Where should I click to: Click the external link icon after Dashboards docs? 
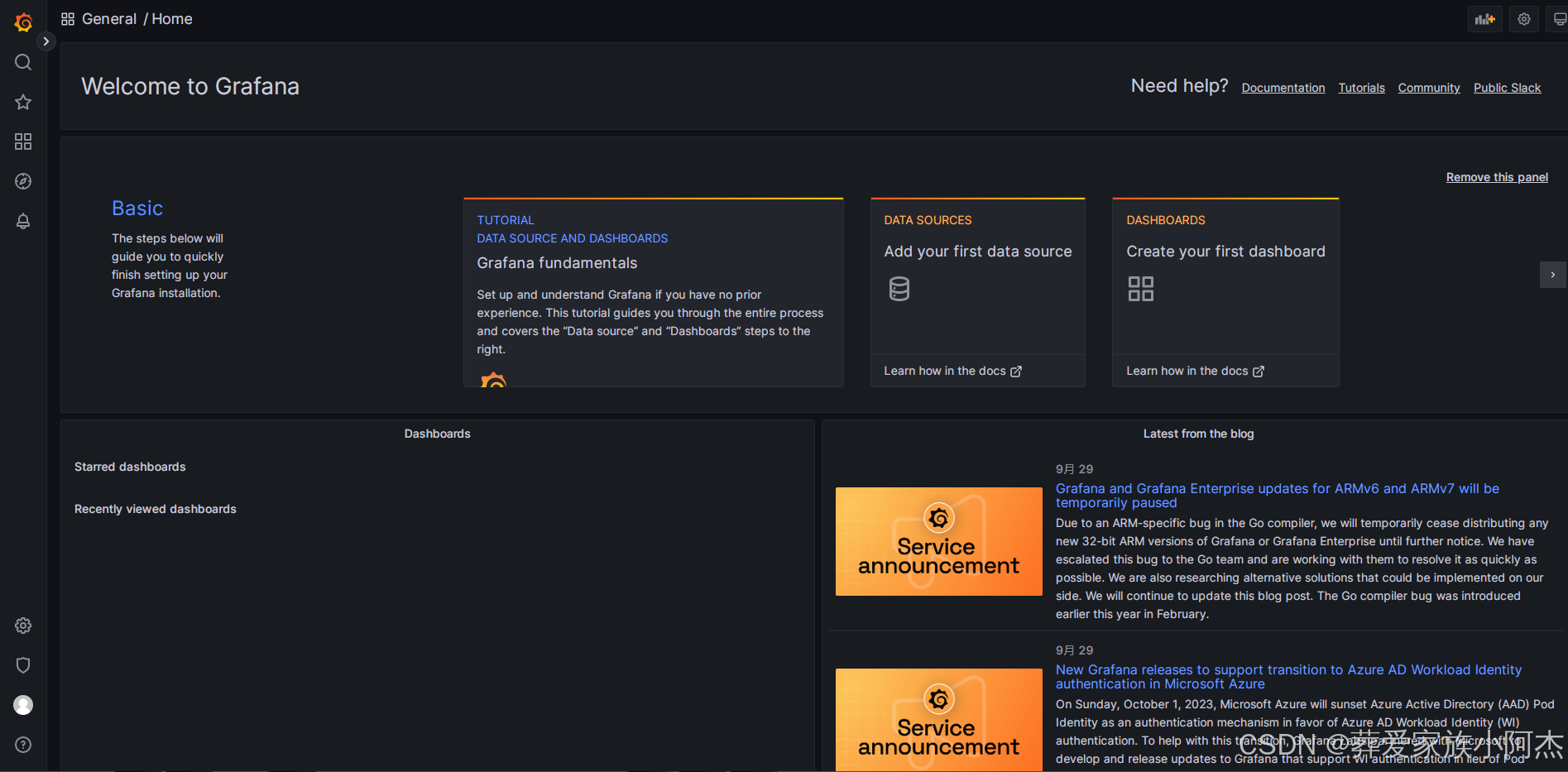tap(1259, 372)
